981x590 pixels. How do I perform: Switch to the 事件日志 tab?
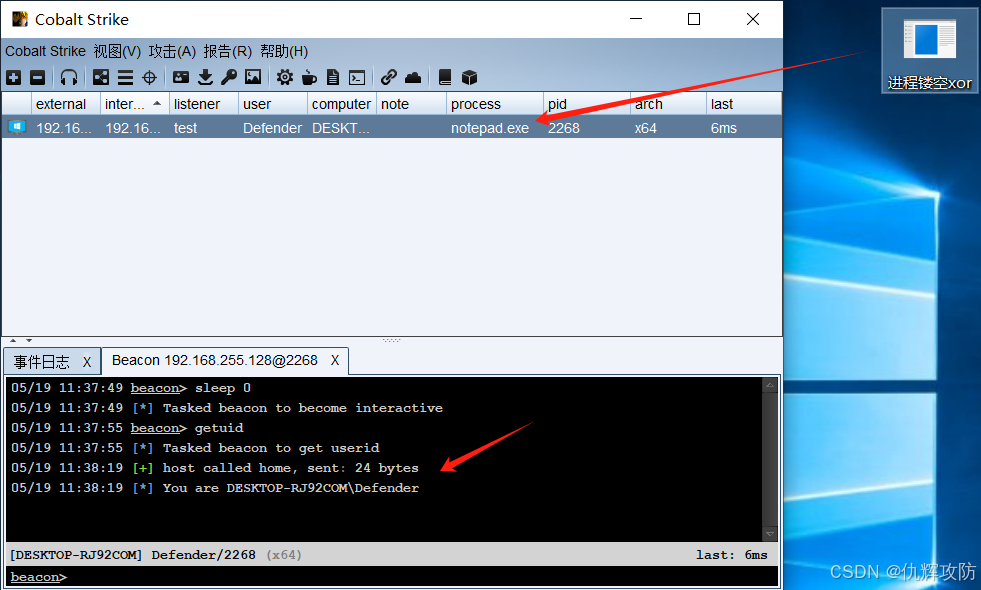pos(42,362)
